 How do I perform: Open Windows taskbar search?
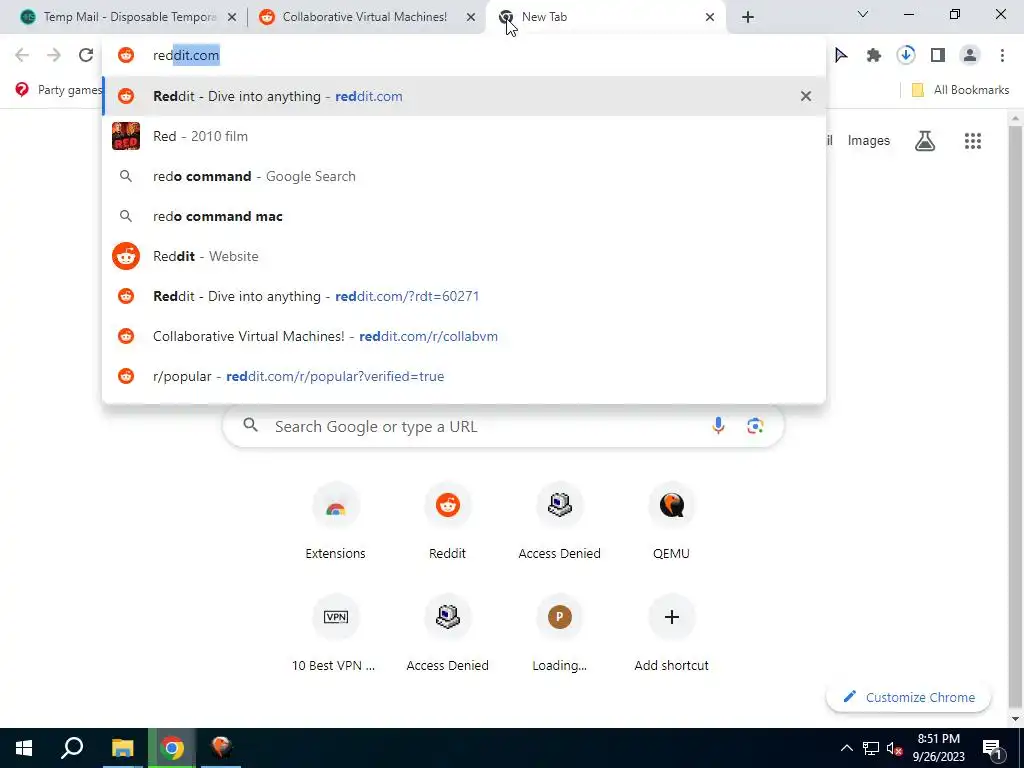point(72,748)
